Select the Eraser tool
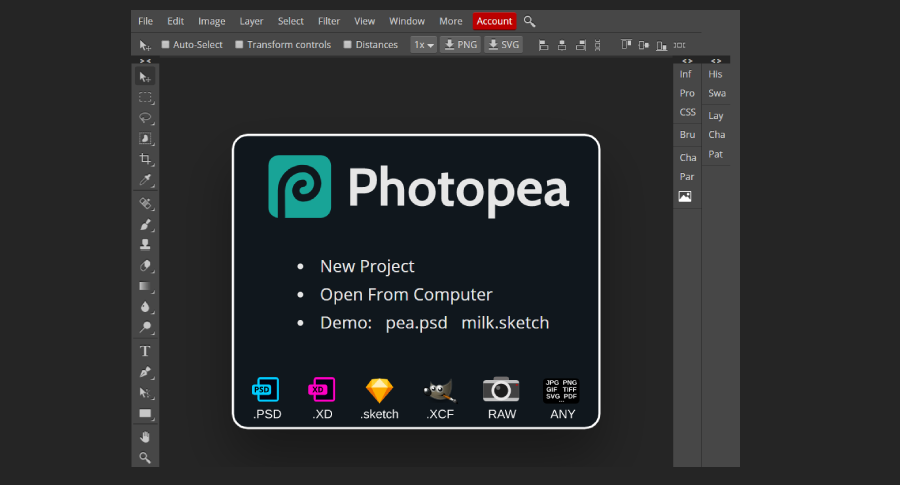The height and width of the screenshot is (485, 900). (x=145, y=266)
